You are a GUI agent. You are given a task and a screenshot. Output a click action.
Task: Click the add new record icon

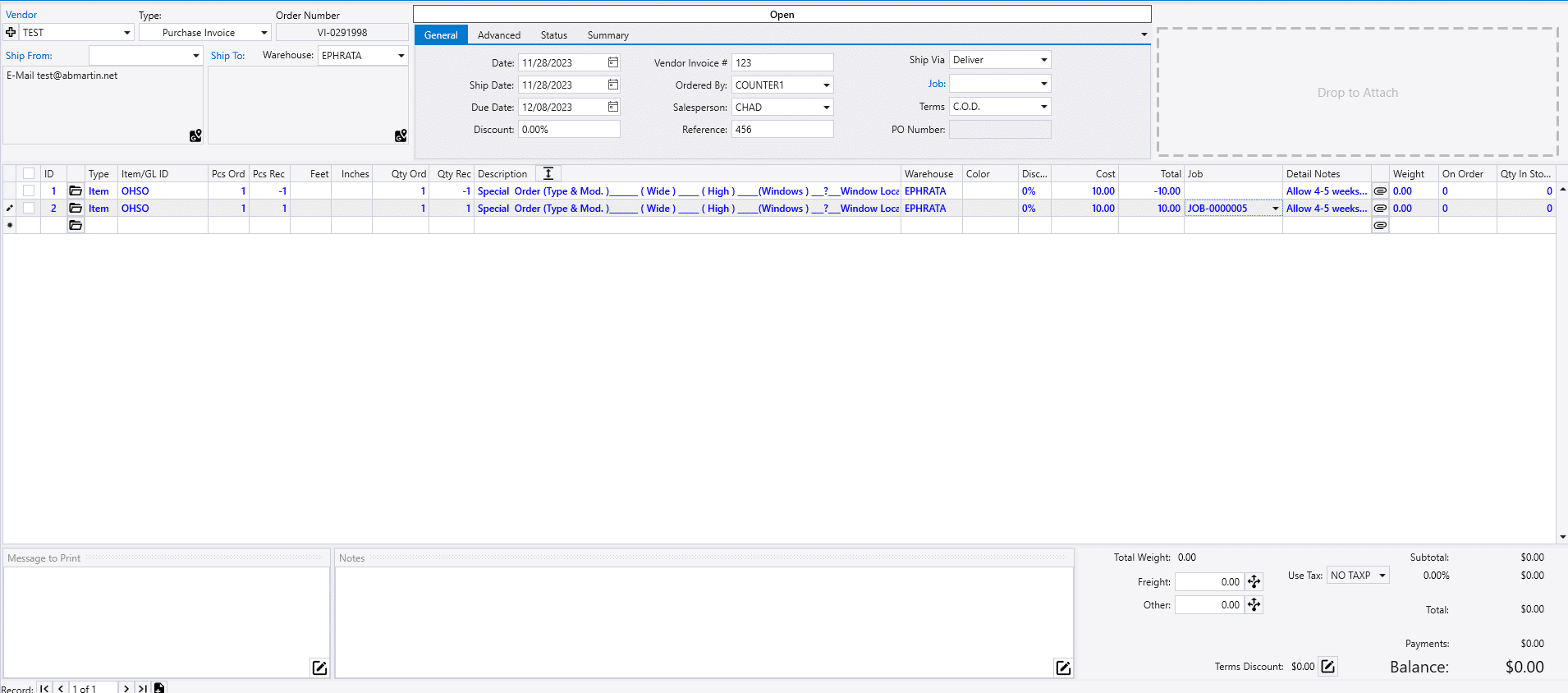click(159, 688)
